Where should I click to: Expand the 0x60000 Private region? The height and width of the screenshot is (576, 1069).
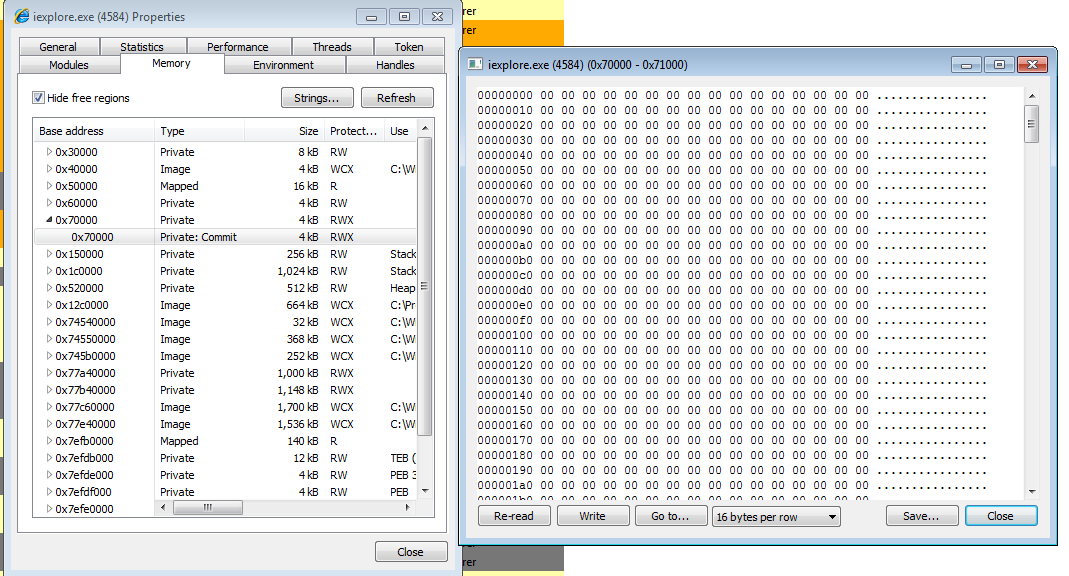(x=49, y=202)
